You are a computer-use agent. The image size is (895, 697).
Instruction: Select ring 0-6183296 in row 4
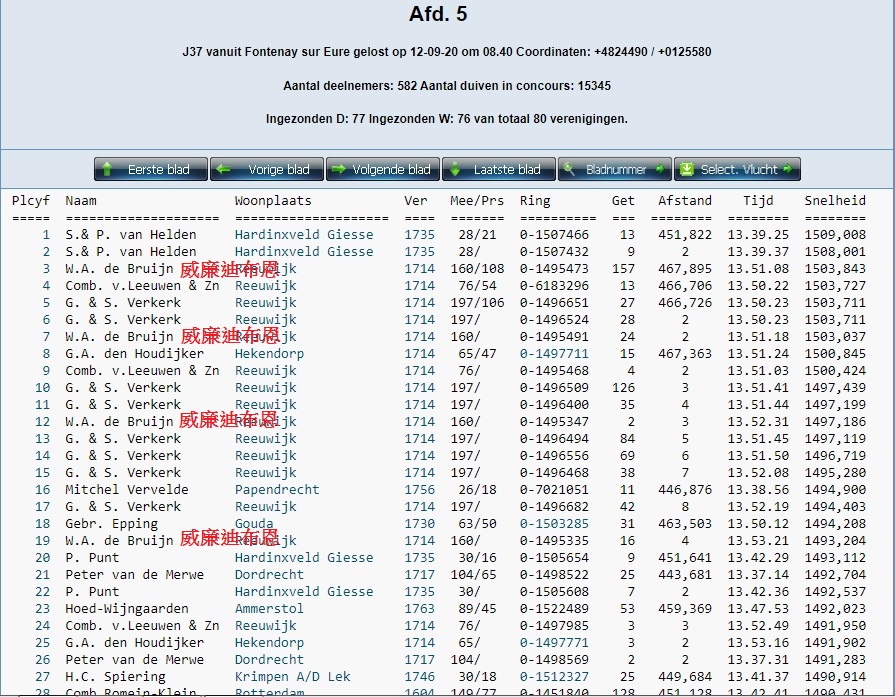coord(554,286)
